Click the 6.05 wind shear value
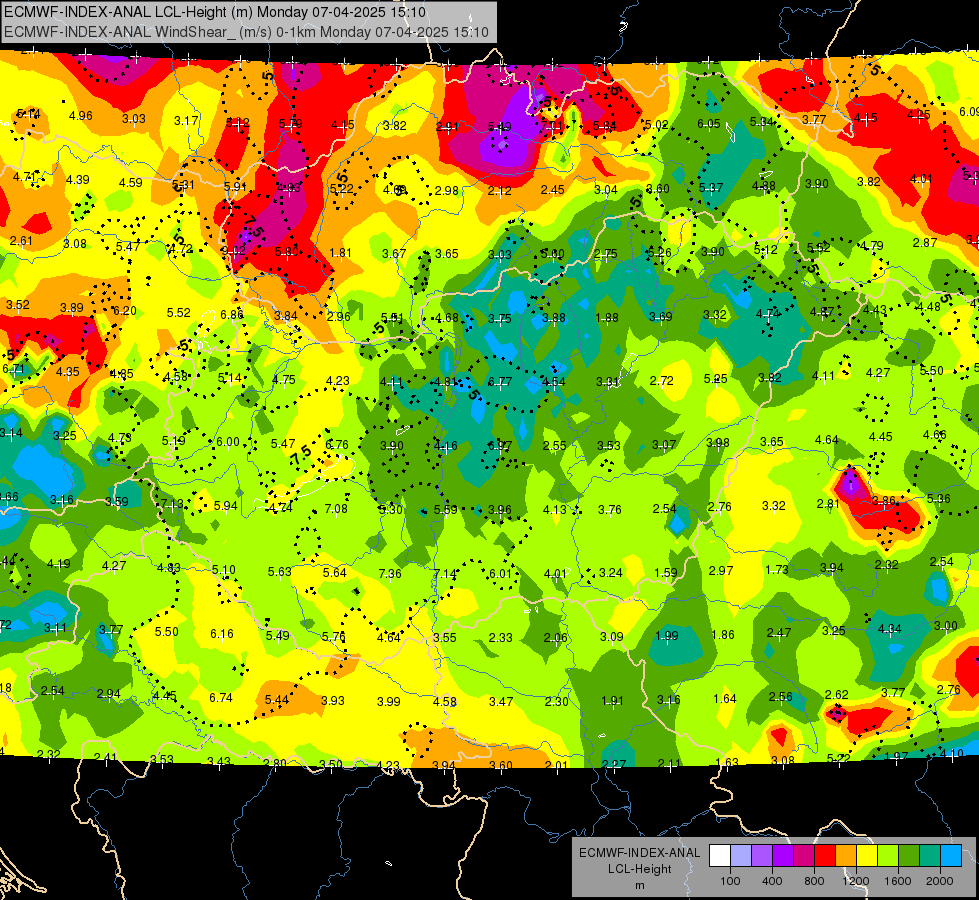Viewport: 979px width, 900px height. click(x=709, y=124)
